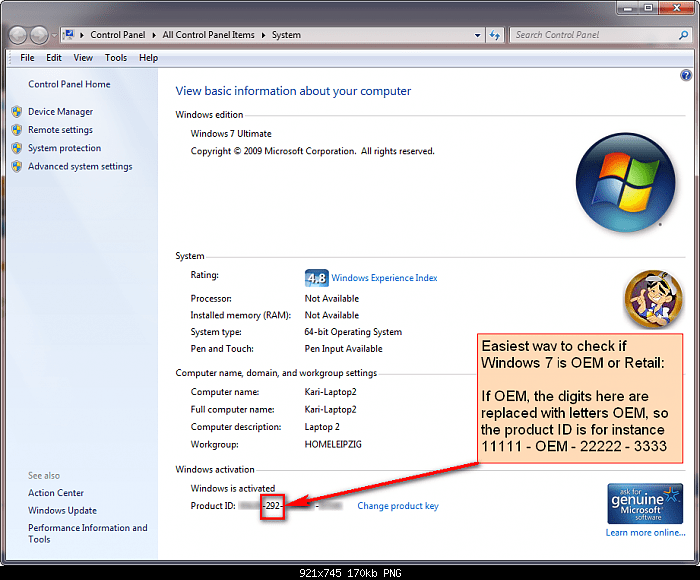Click the genuine Microsoft software badge
The image size is (700, 580).
click(645, 503)
